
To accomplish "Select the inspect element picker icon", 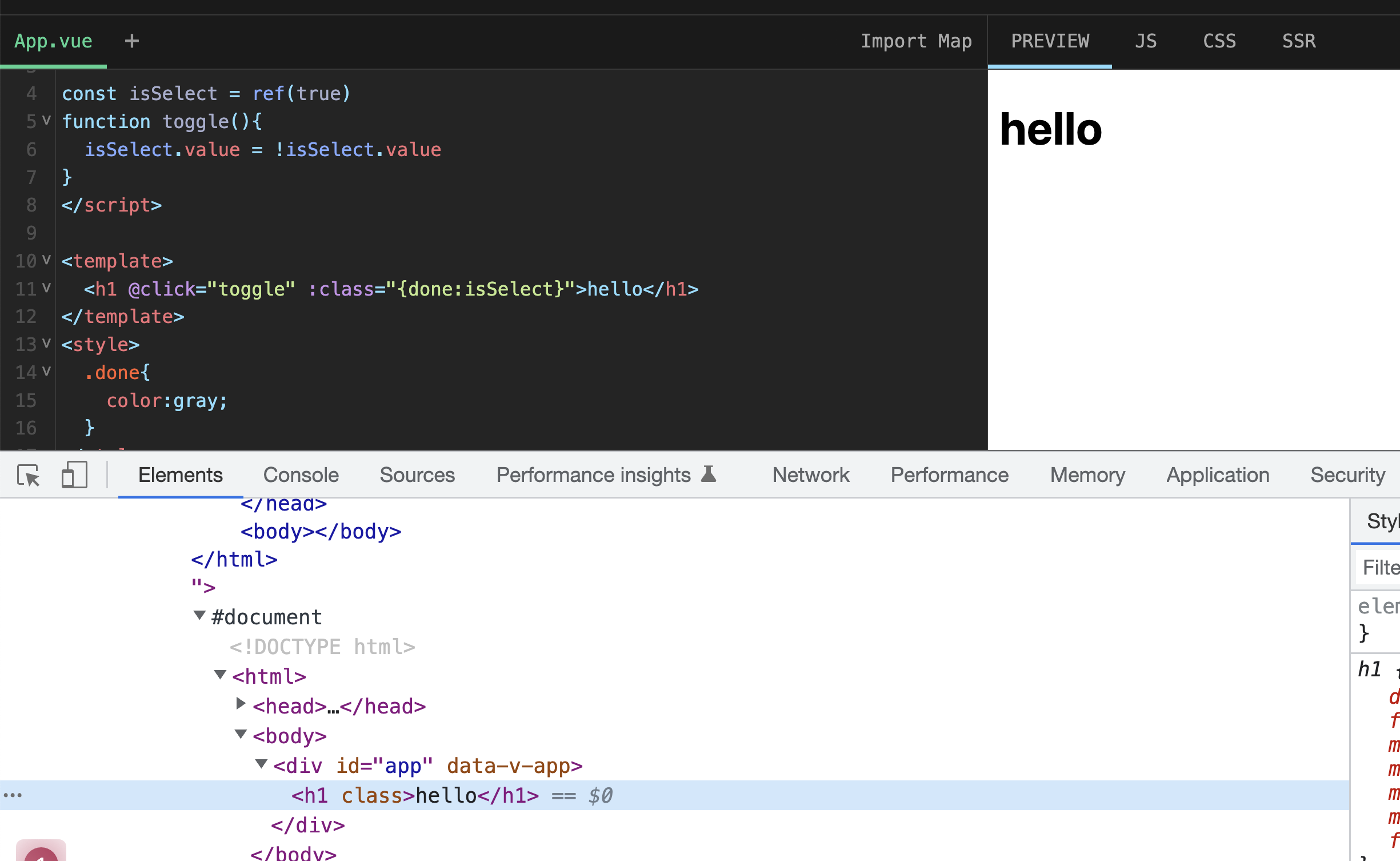I will coord(29,475).
